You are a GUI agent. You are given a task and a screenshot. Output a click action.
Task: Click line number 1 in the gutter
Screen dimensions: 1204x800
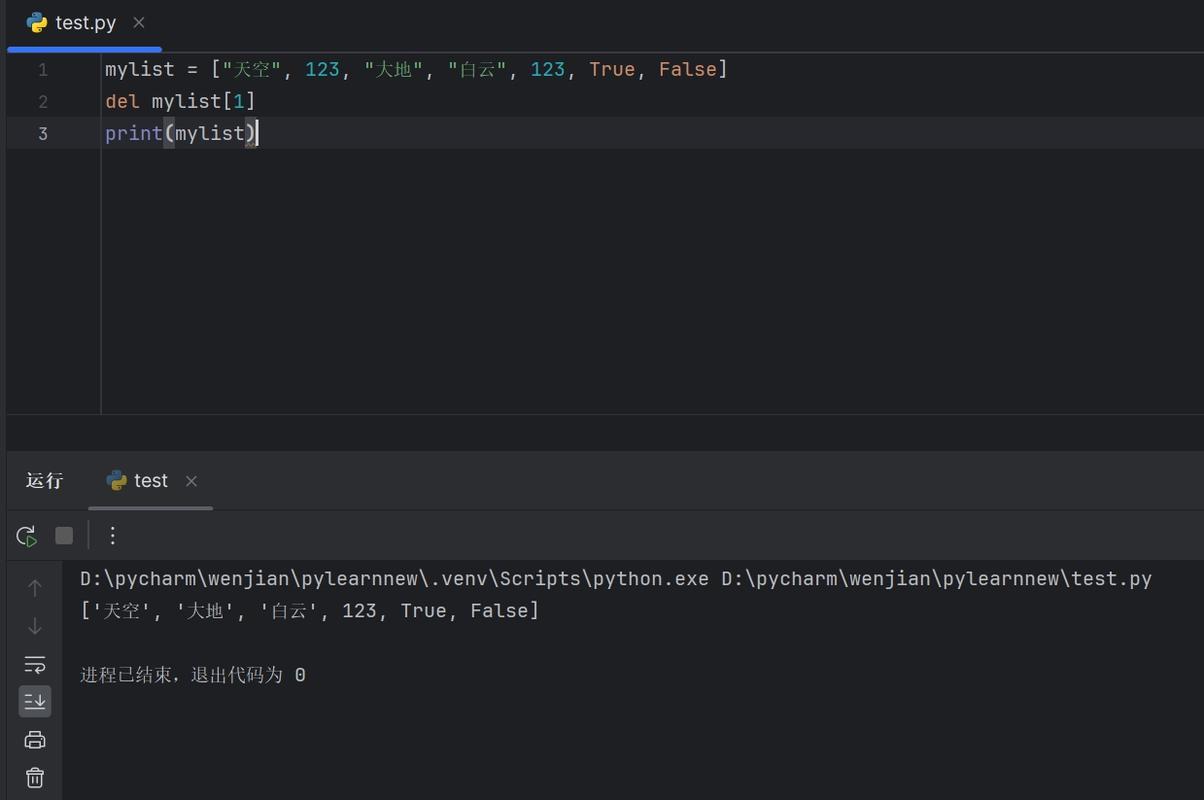(43, 69)
